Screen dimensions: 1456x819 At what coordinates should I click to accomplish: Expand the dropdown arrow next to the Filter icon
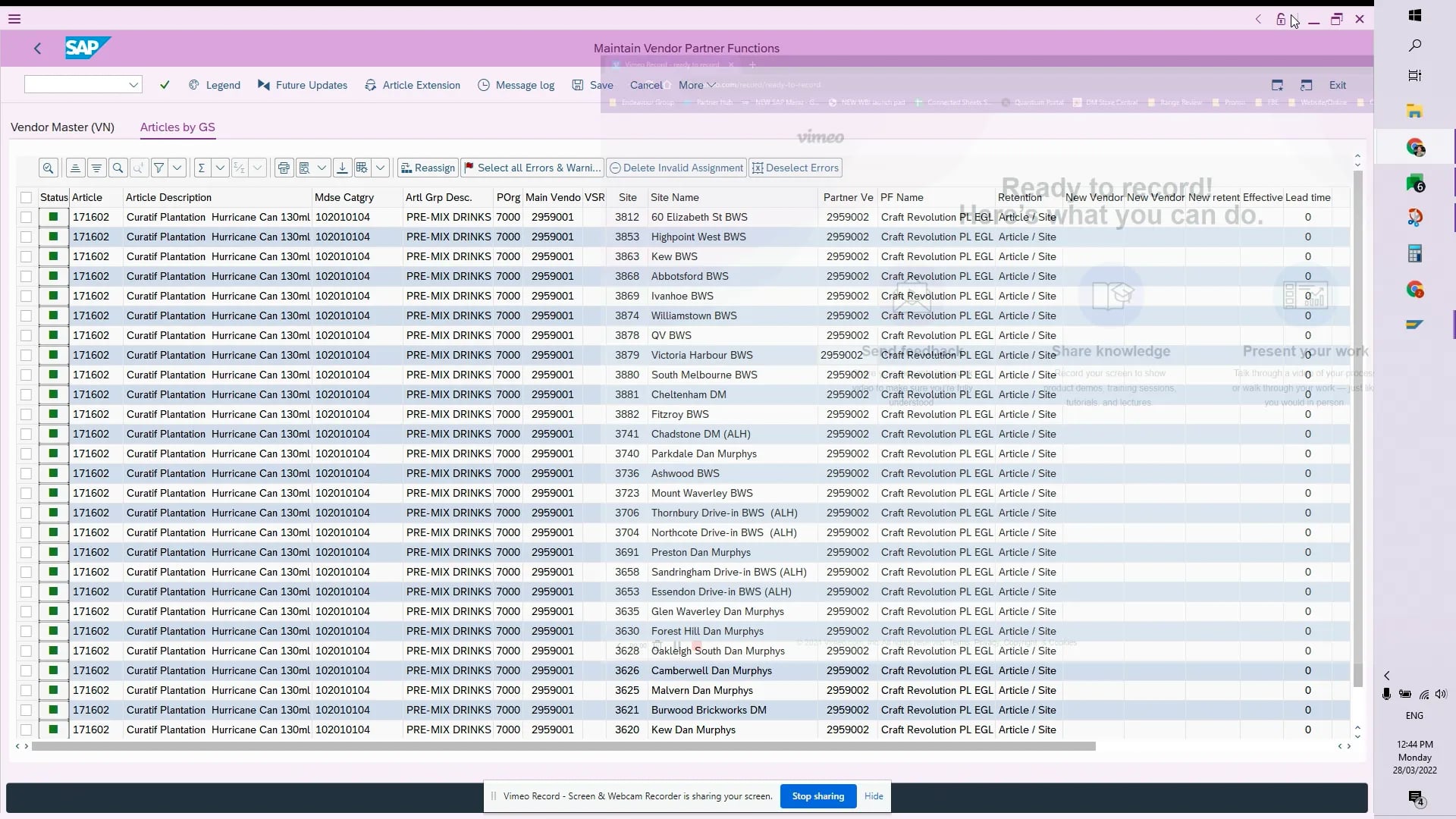(177, 168)
